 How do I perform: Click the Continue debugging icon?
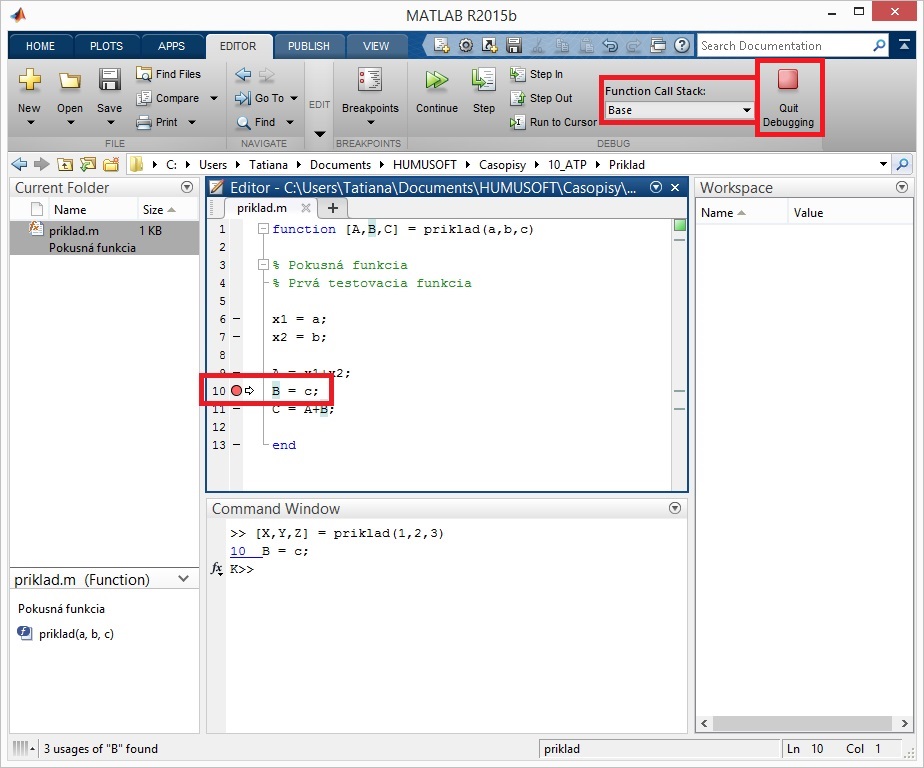click(x=437, y=80)
